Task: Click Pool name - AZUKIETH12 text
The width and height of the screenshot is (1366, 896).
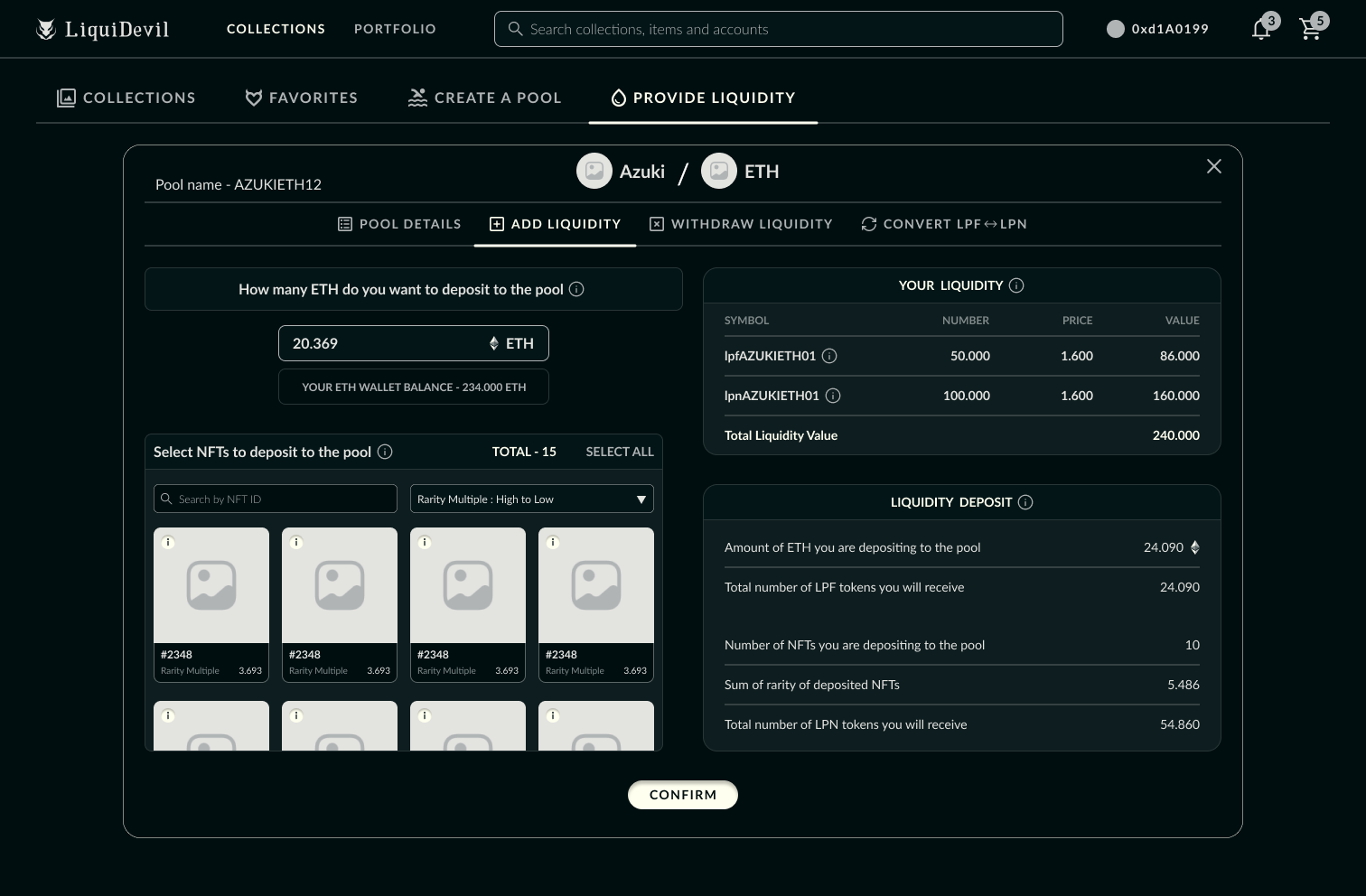Action: [x=239, y=184]
